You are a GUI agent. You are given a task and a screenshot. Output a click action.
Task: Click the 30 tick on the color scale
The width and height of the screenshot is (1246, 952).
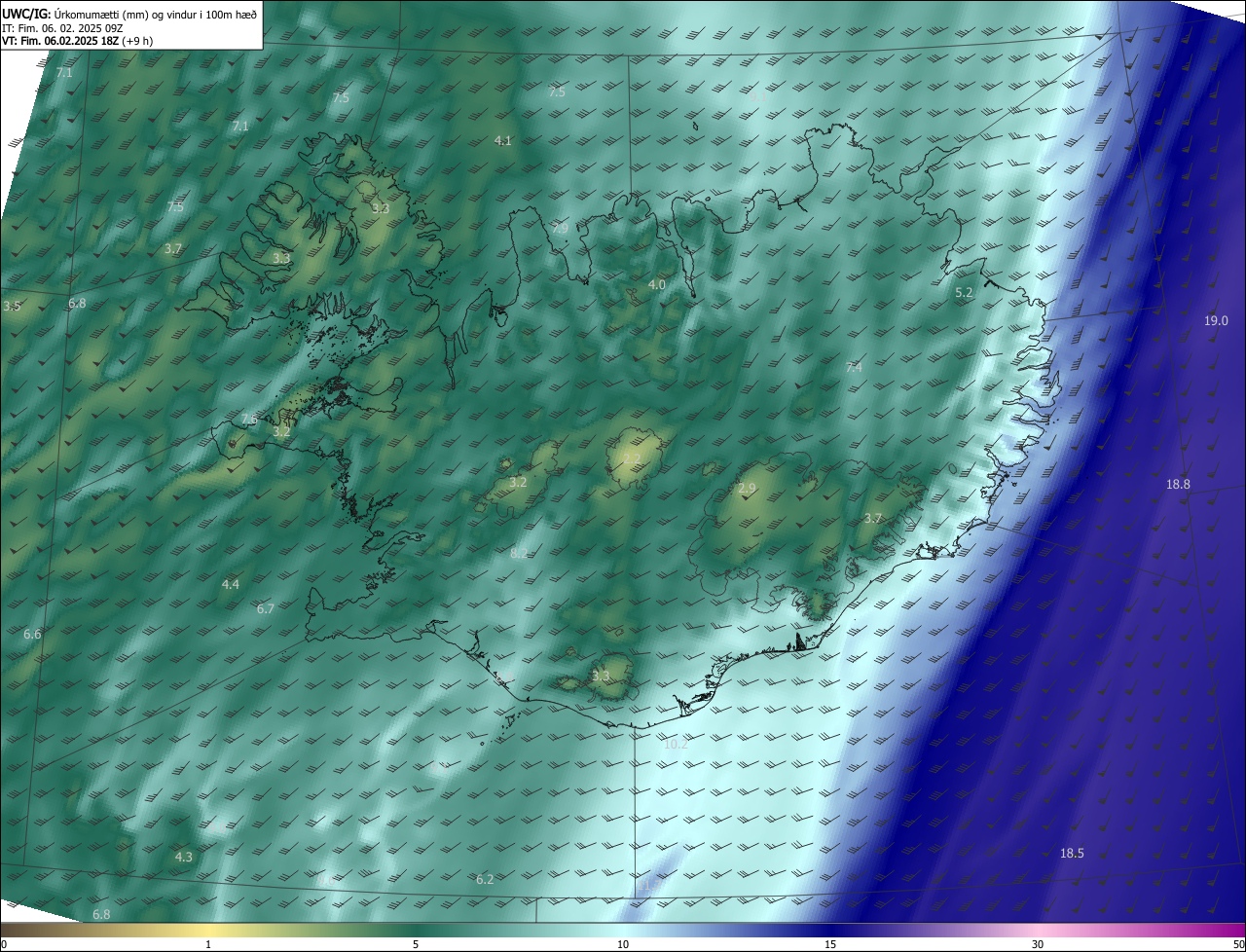(1038, 944)
